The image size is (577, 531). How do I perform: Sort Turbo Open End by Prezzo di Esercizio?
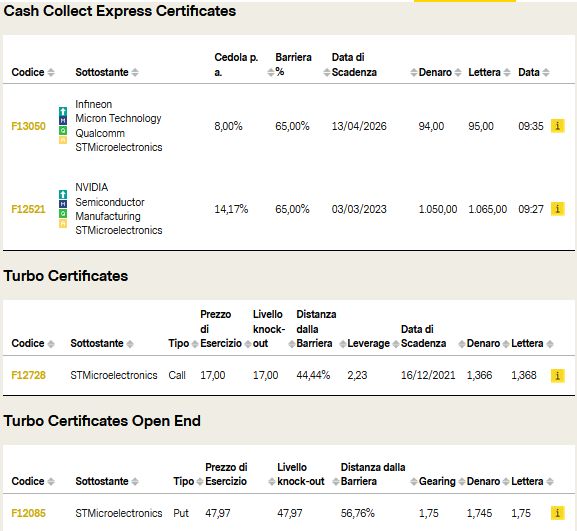[272, 482]
